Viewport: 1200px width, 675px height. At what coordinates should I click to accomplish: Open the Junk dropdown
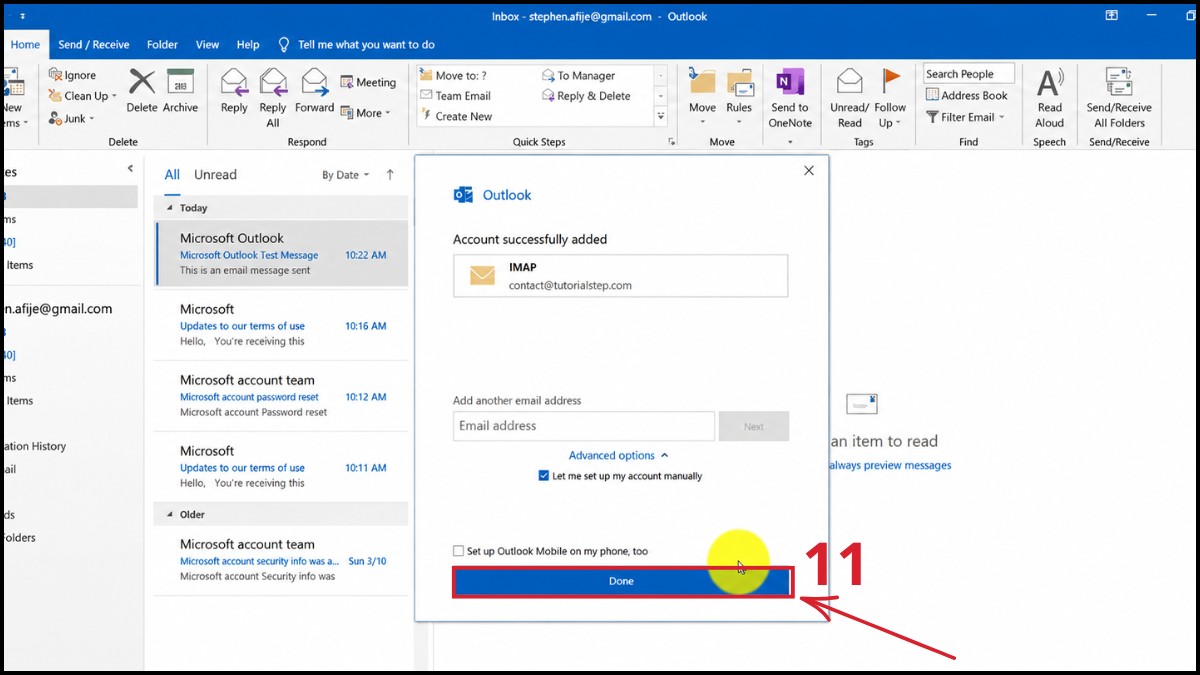pyautogui.click(x=71, y=118)
